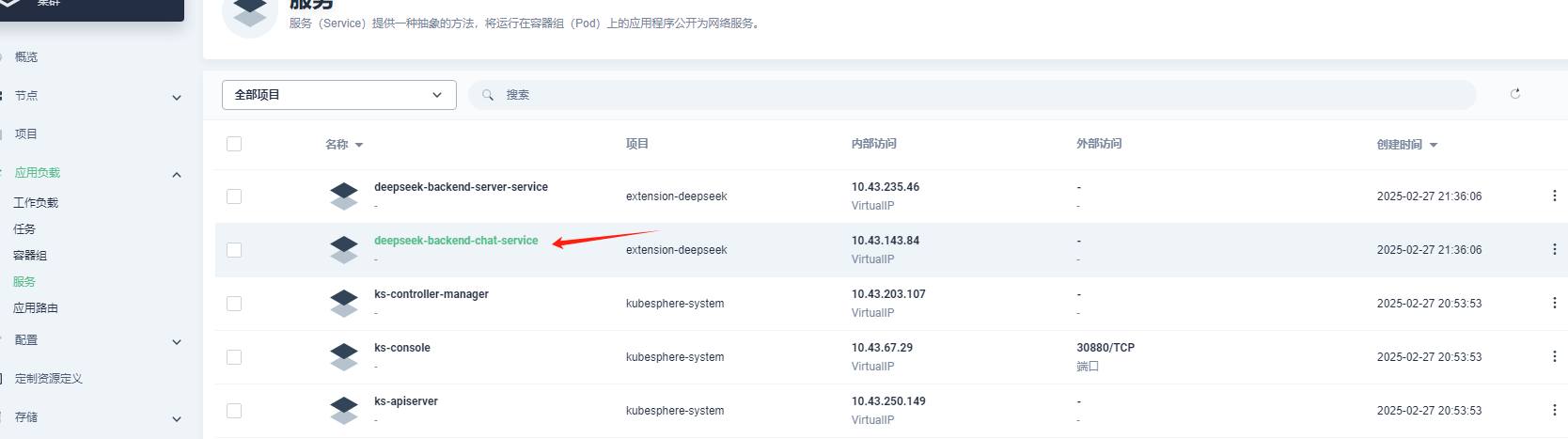Click the large service icon in the page header
This screenshot has height=439, width=1568.
250,13
